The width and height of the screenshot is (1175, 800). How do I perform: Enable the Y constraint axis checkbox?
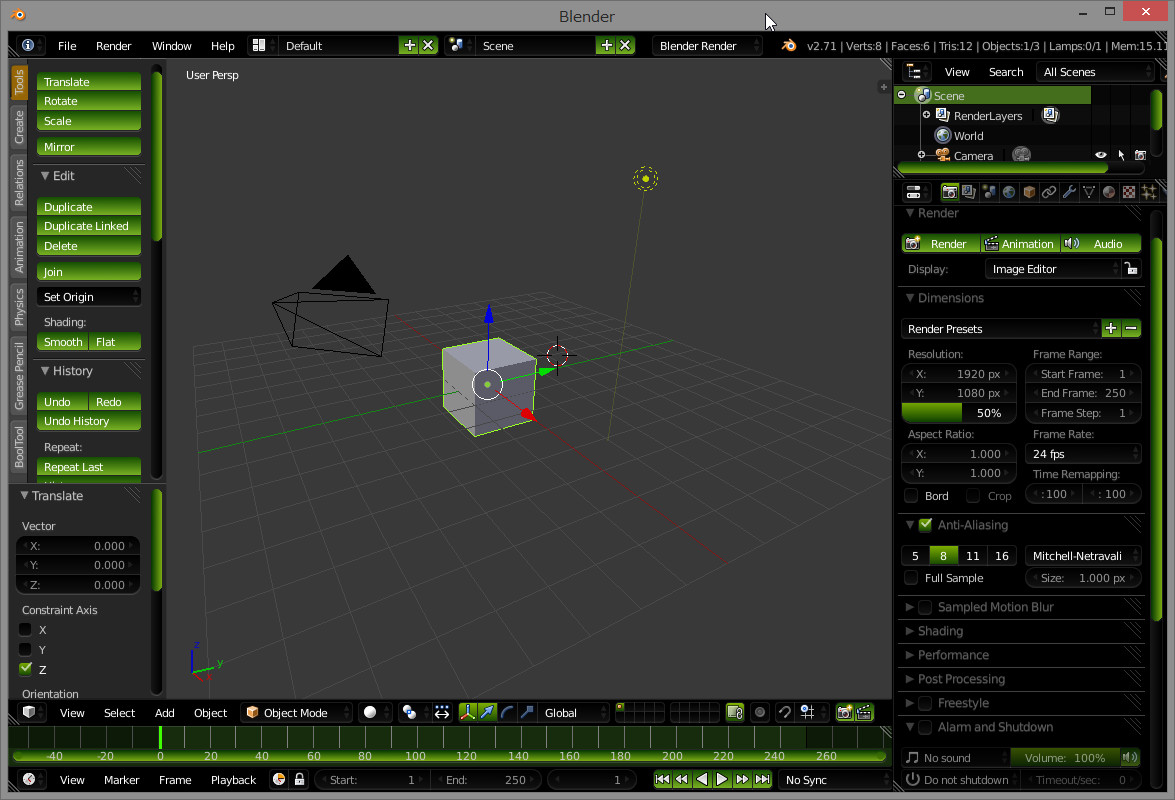pyautogui.click(x=25, y=649)
